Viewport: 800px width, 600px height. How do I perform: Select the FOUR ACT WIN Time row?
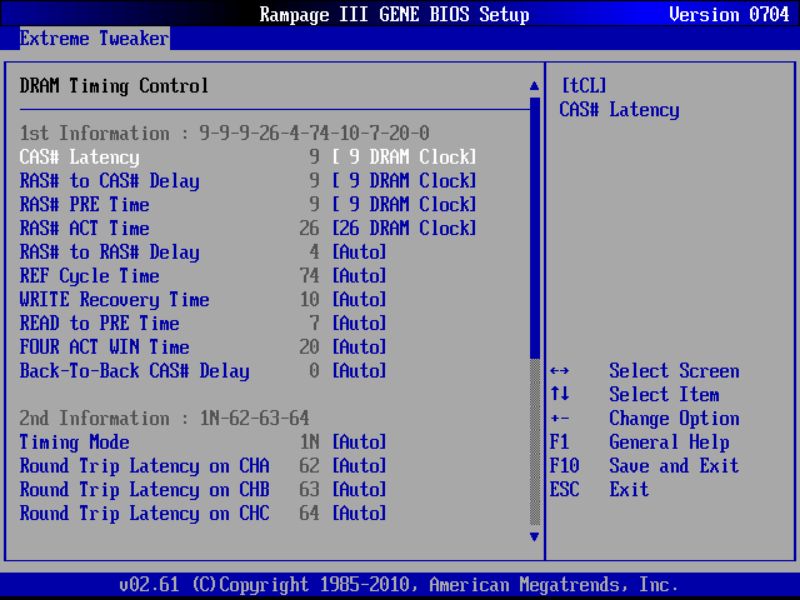[104, 347]
